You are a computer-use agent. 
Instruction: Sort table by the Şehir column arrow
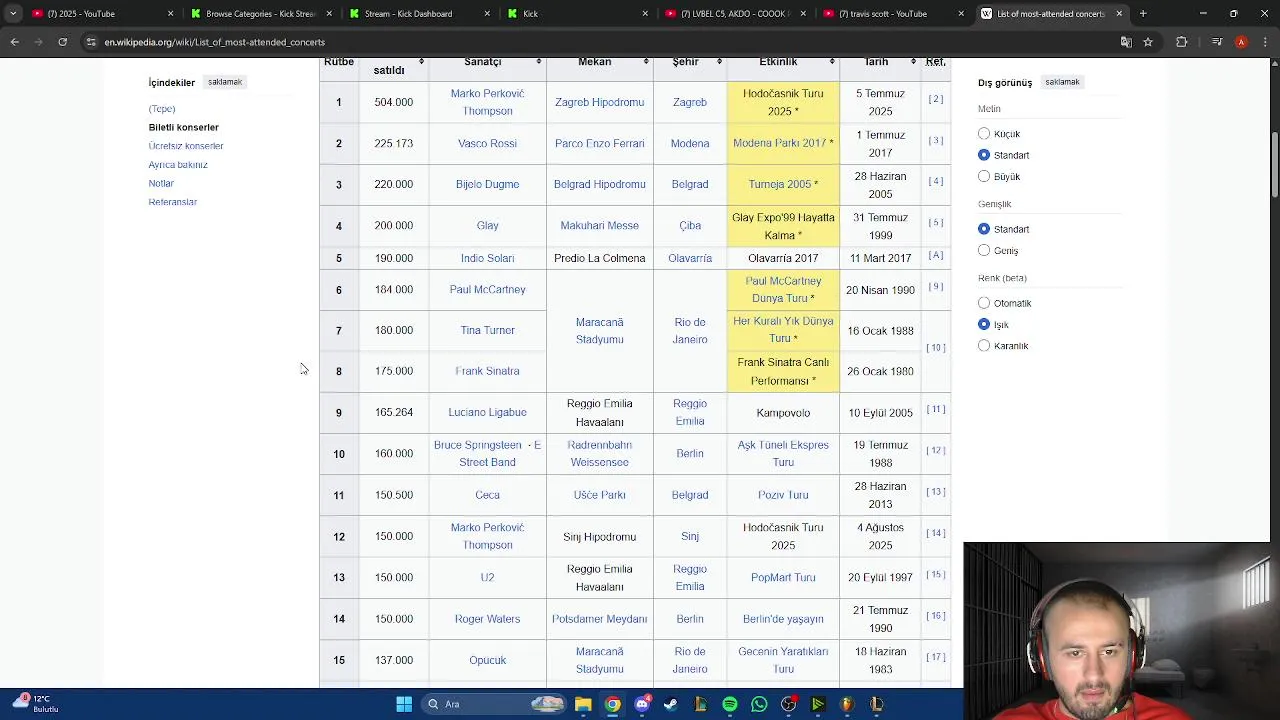click(720, 62)
